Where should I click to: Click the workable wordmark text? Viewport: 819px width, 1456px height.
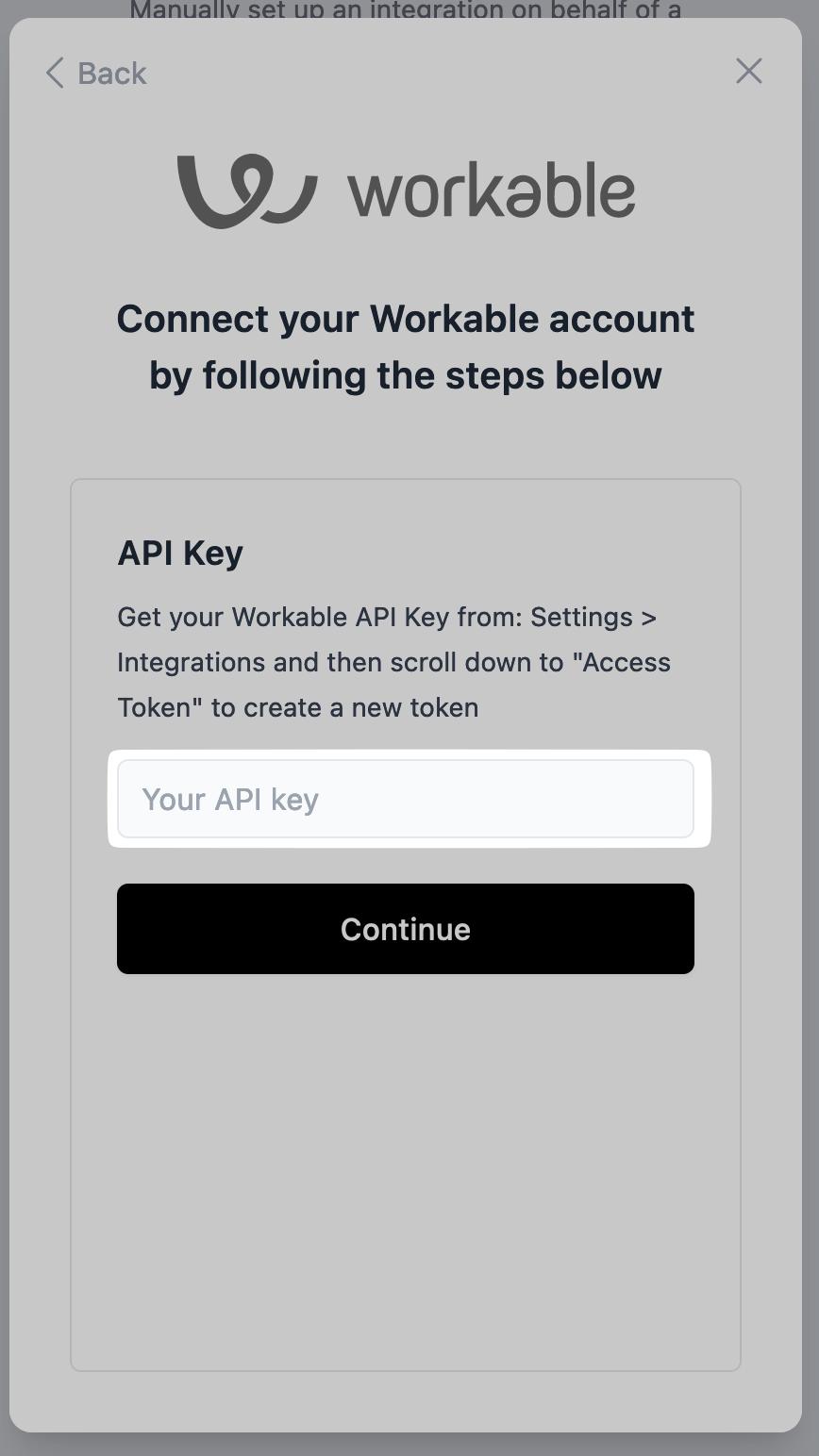(x=492, y=192)
